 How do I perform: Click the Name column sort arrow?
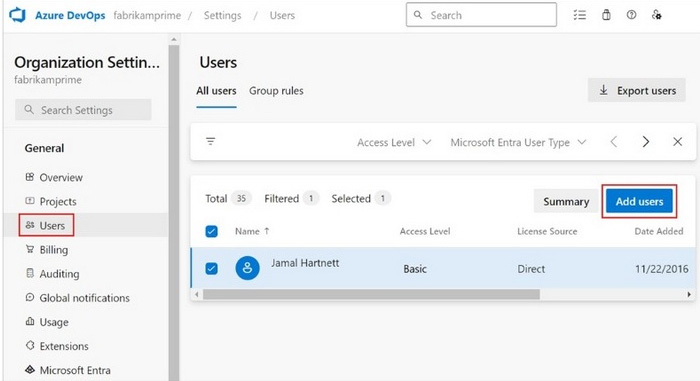267,231
